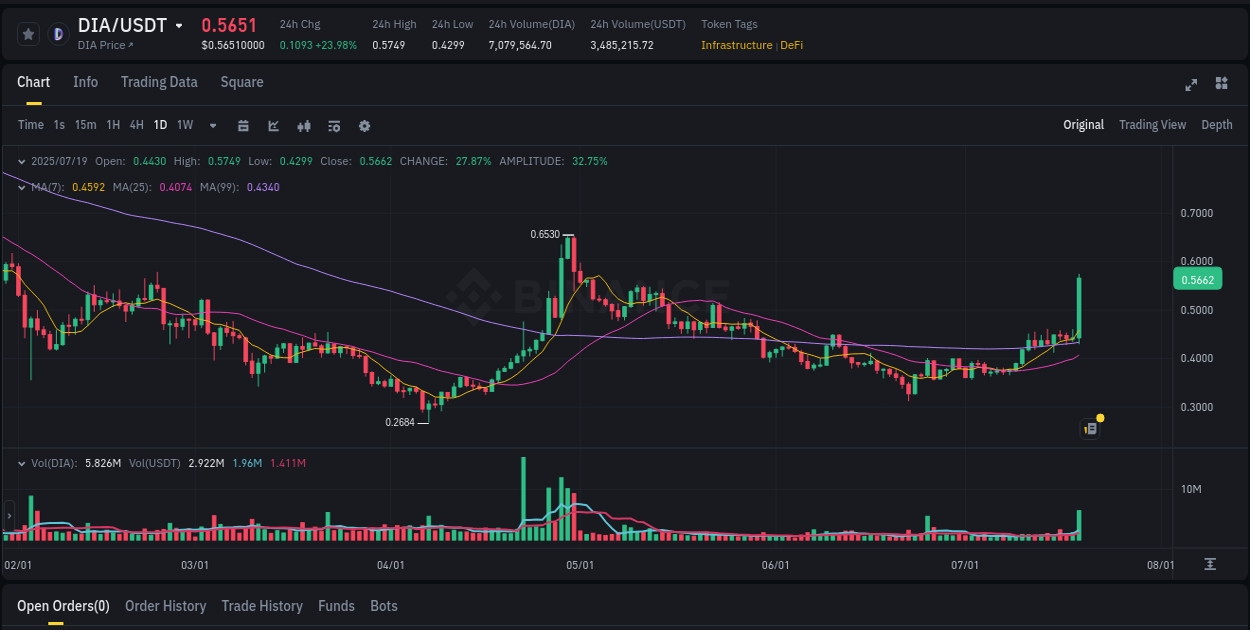This screenshot has height=630, width=1250.
Task: Click the 0.5662 price label on the axis
Action: (1197, 279)
